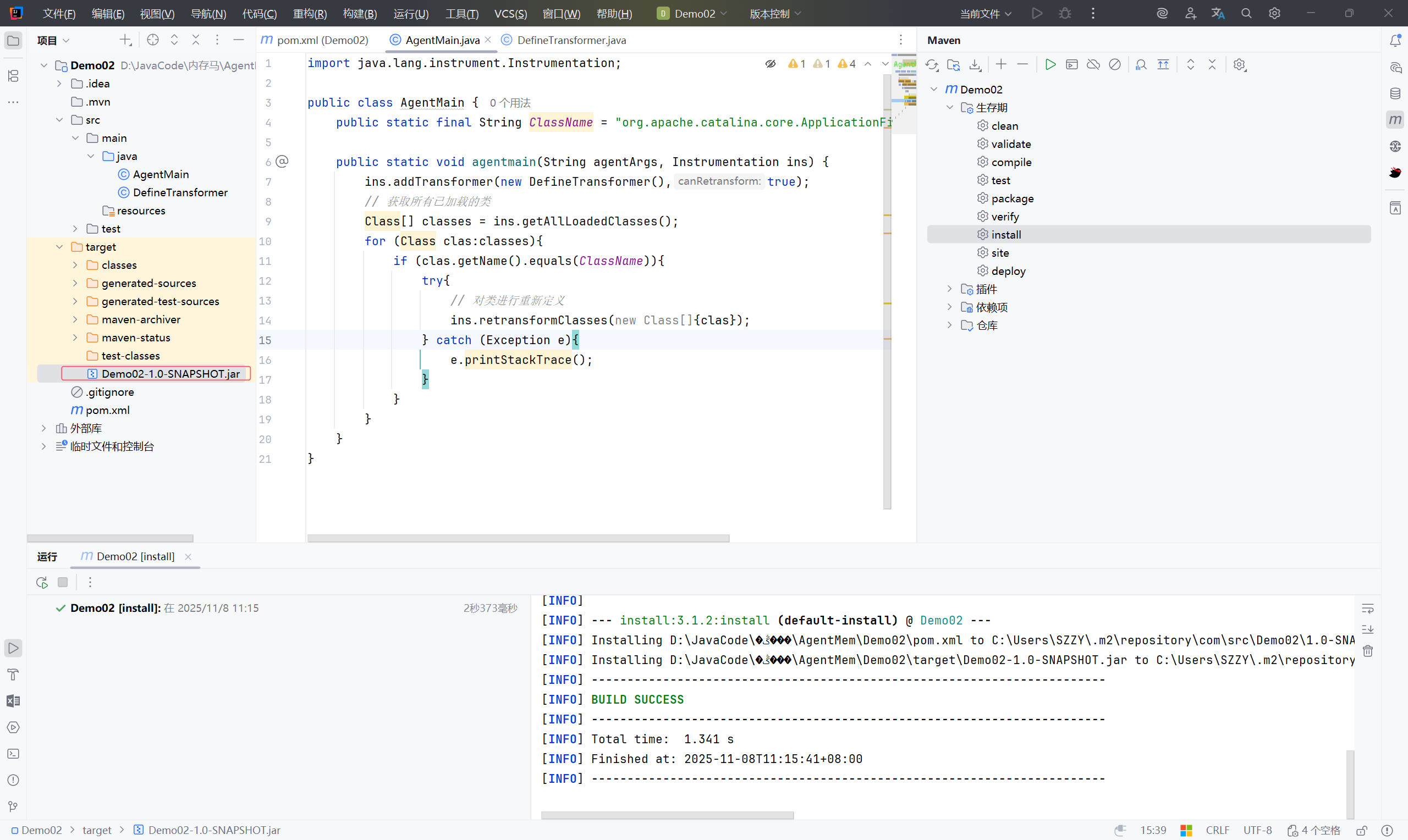Clear the run console output with the trash icon
1408x840 pixels.
point(1368,651)
